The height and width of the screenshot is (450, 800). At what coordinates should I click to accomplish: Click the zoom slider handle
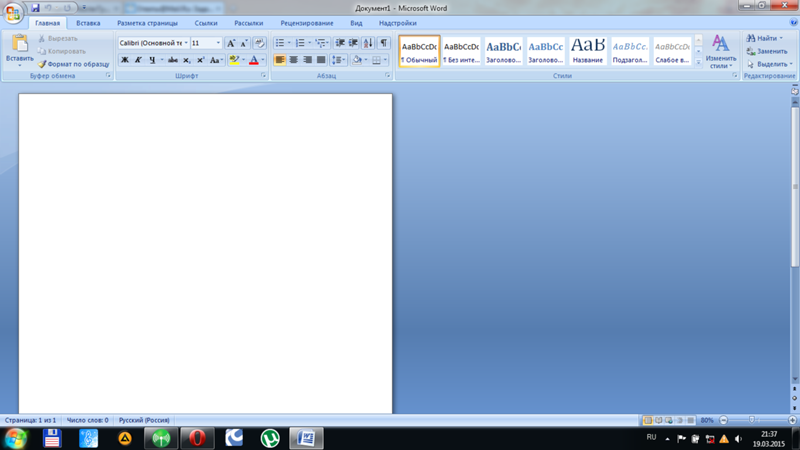pyautogui.click(x=752, y=420)
